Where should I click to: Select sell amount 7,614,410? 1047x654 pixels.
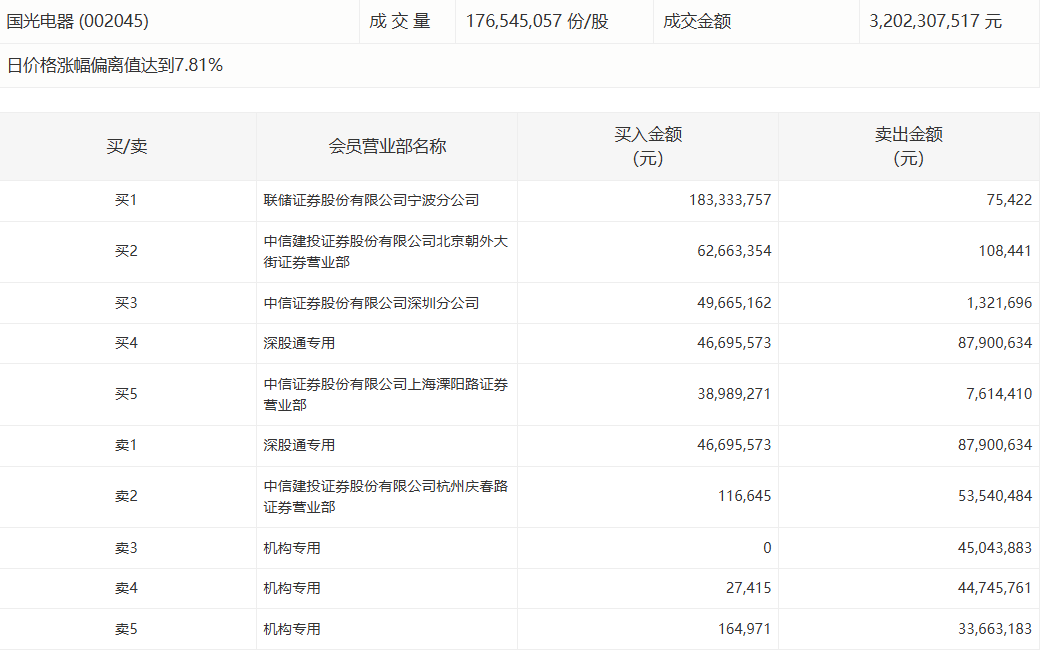pyautogui.click(x=999, y=394)
